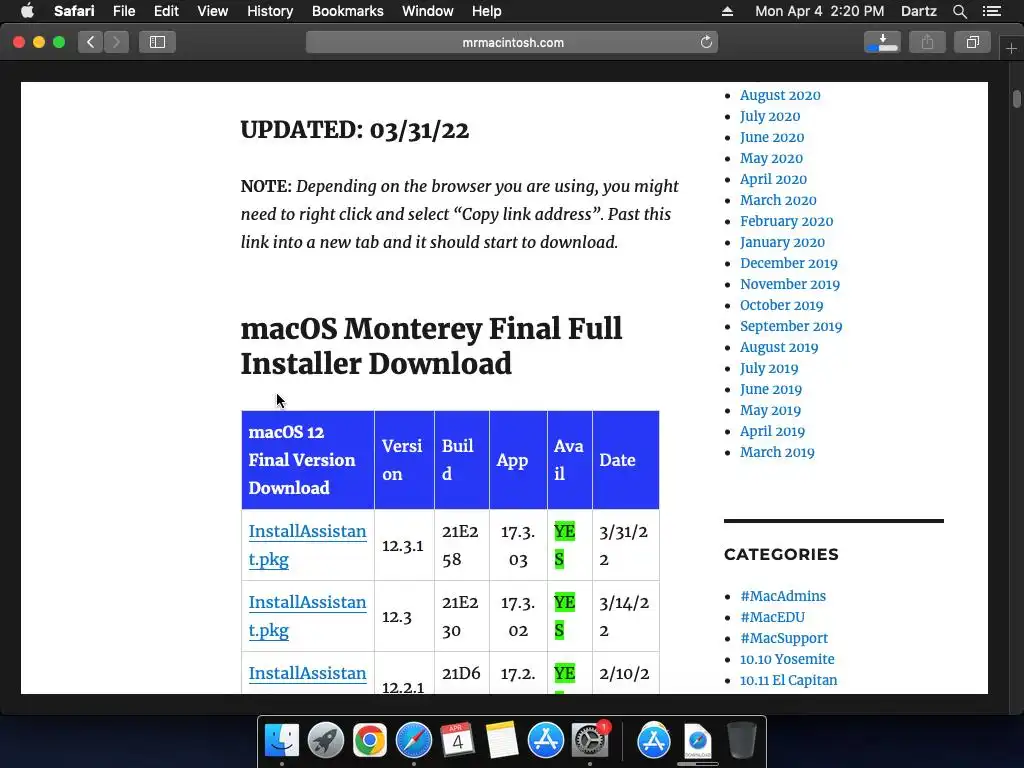Toggle the Safari sidebar button
Screen dimensions: 1024x768
(157, 42)
